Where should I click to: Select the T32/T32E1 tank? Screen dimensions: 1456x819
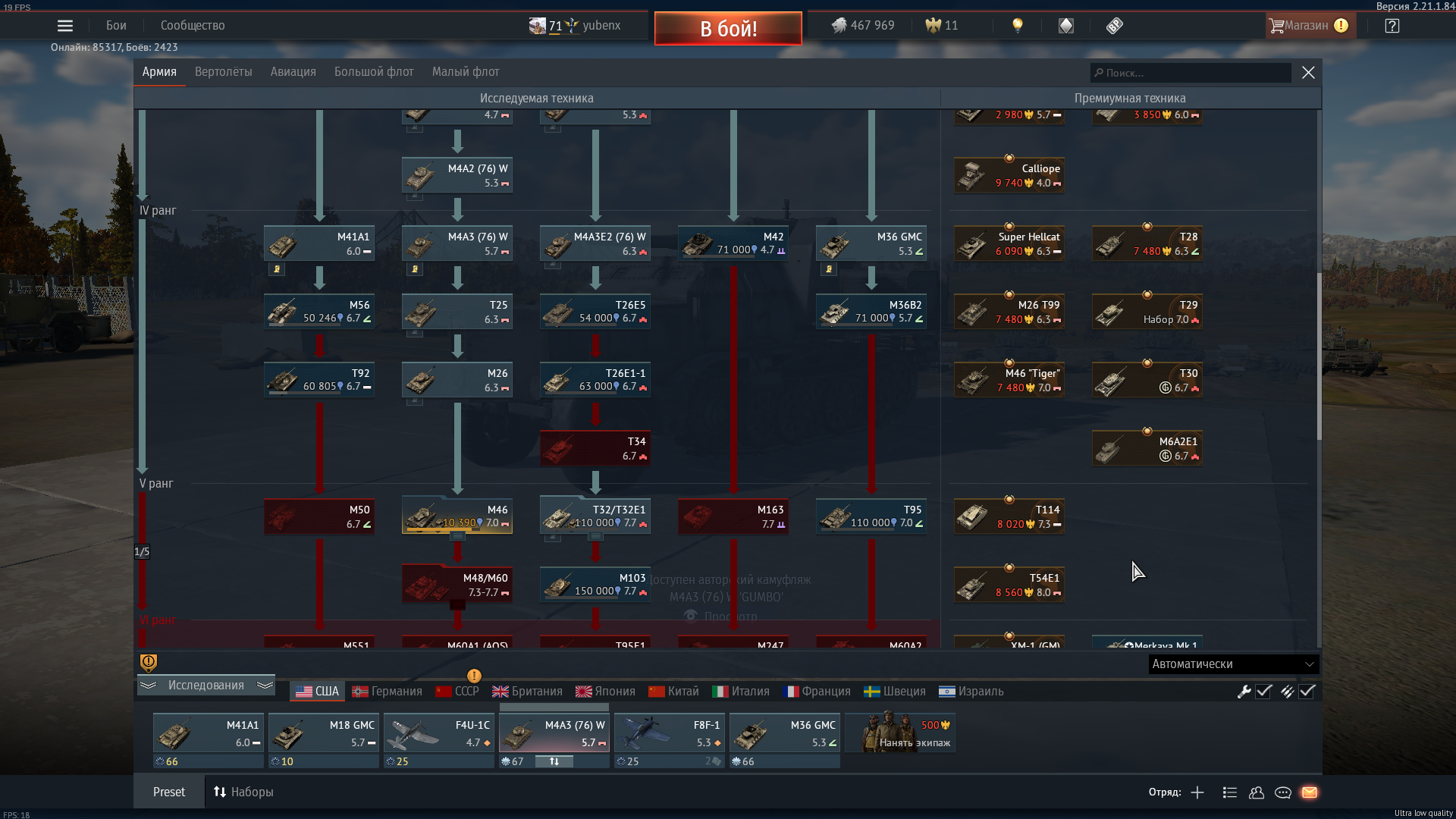595,516
